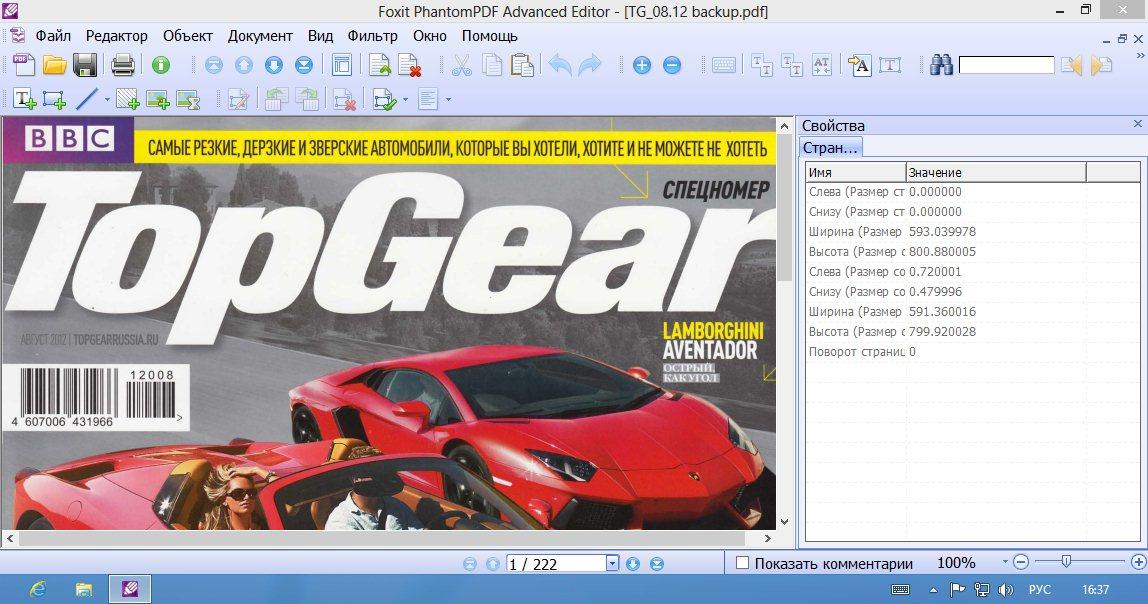Click the select-objects checkmark tool
The image size is (1148, 604).
click(384, 99)
